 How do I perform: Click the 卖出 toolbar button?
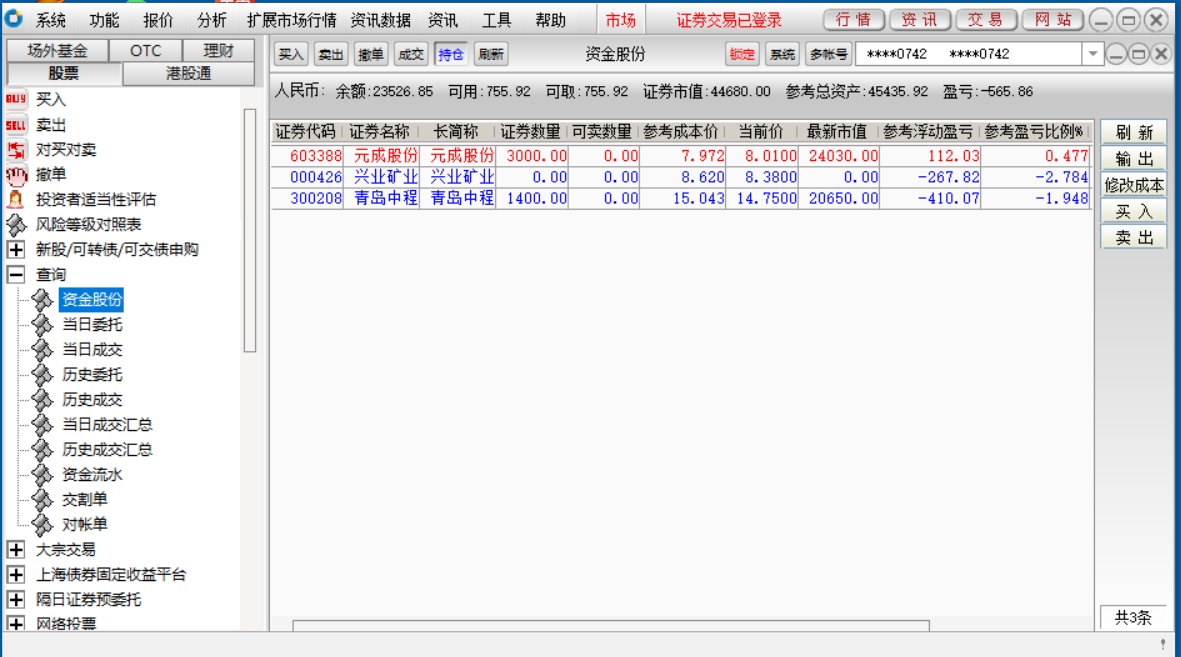point(331,54)
